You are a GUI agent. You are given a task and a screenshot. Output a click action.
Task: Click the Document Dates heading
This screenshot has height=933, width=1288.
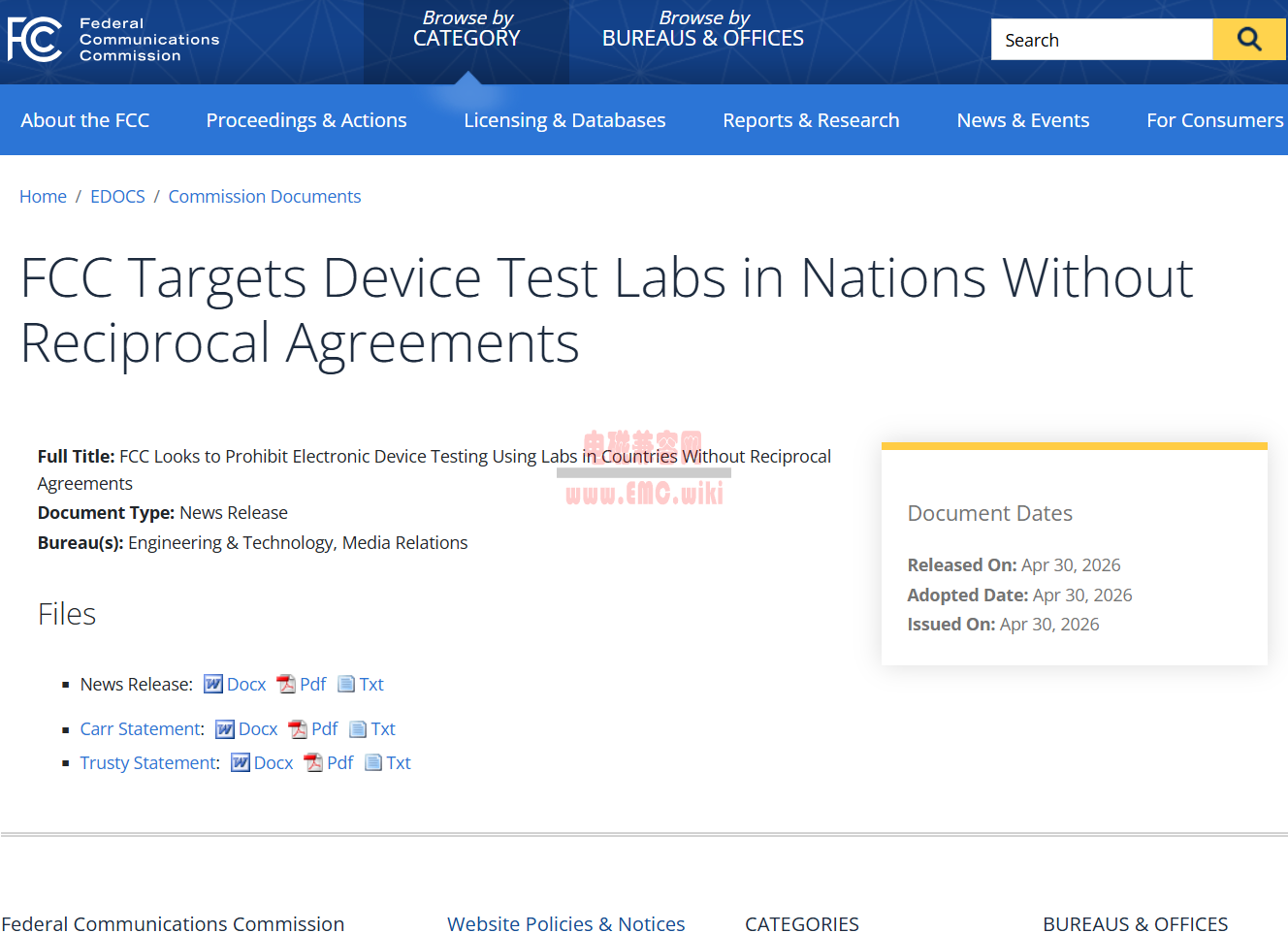pos(990,513)
